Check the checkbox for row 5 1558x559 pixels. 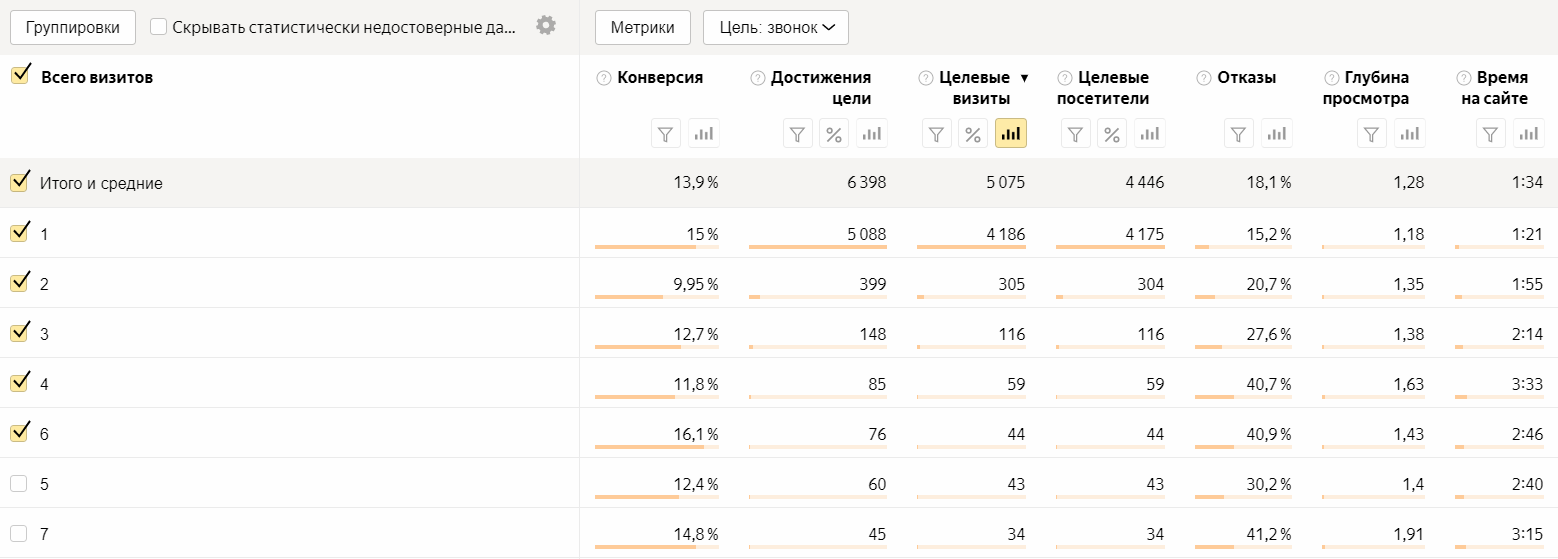[x=18, y=483]
